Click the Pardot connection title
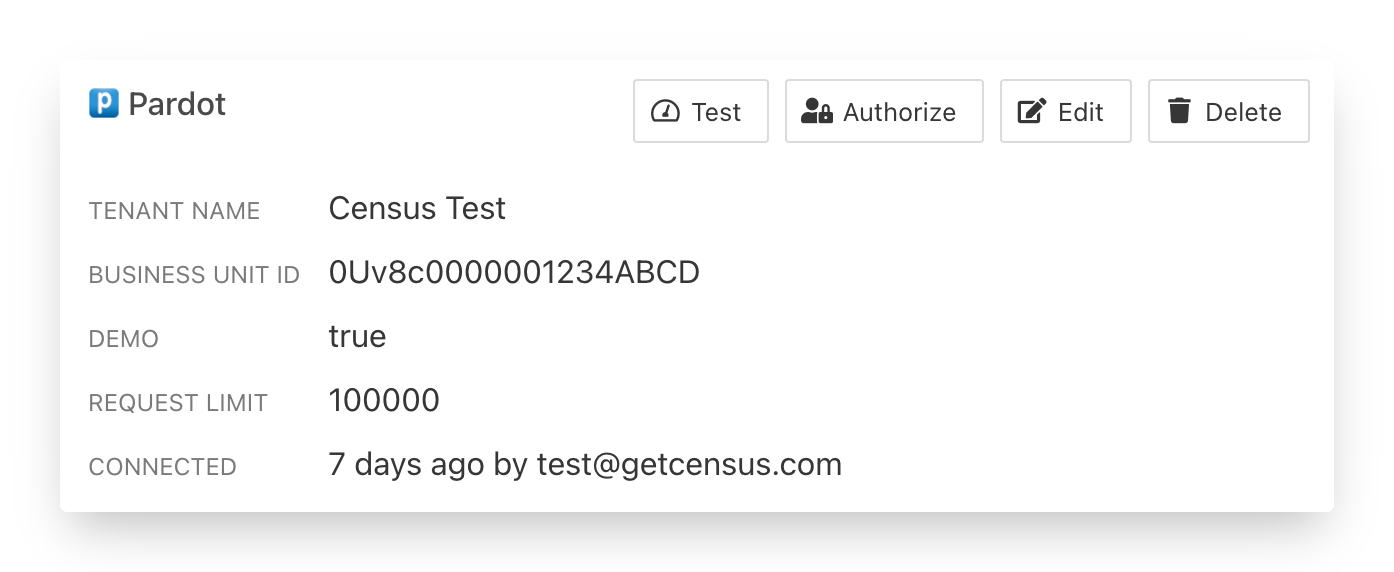This screenshot has width=1394, height=572. [177, 104]
